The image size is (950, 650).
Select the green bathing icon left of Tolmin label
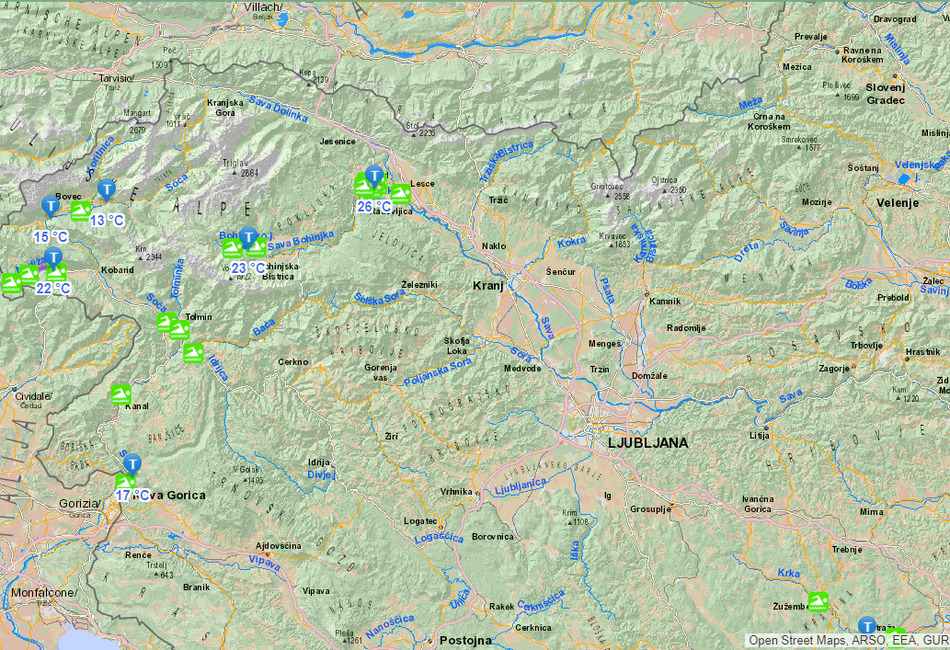(167, 321)
